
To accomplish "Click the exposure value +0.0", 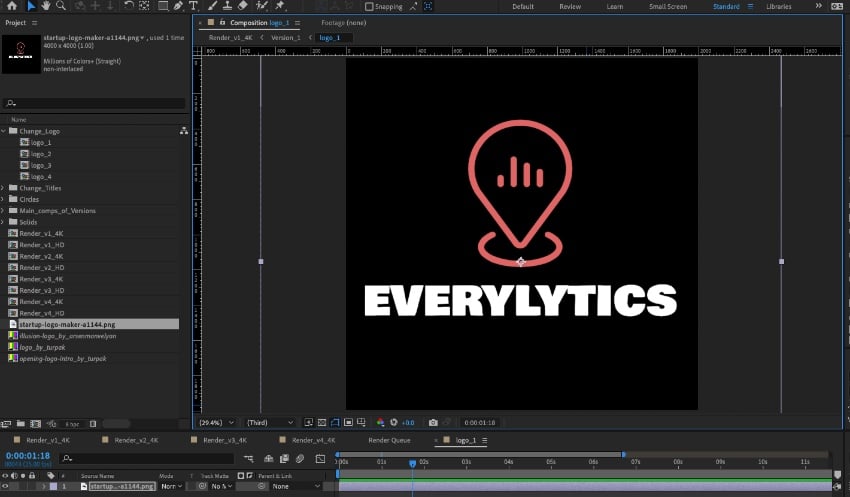I will [408, 423].
